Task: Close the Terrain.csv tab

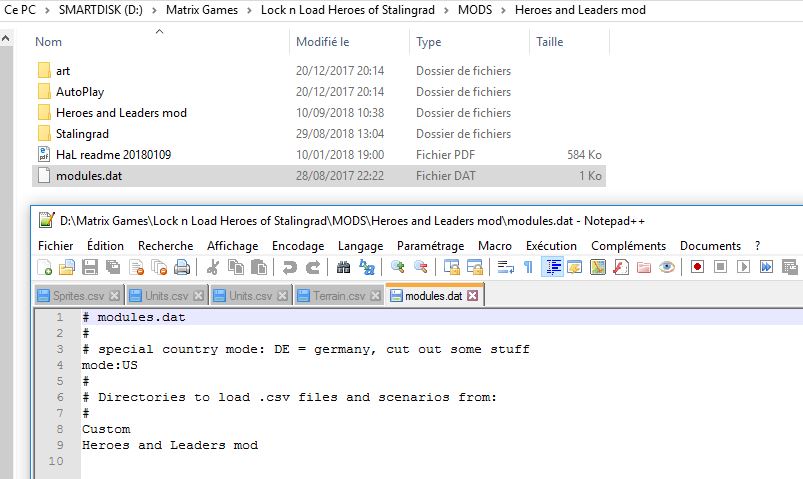Action: pos(375,296)
